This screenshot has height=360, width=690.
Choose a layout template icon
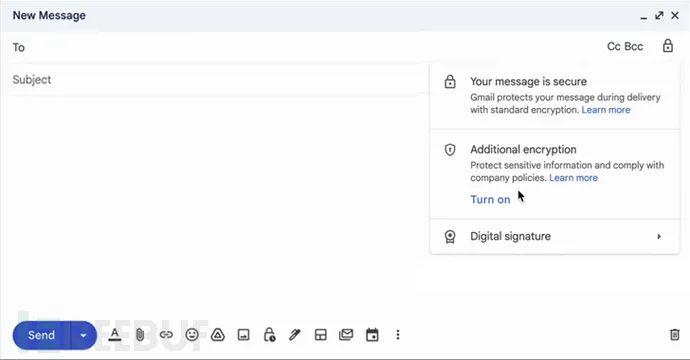[321, 335]
